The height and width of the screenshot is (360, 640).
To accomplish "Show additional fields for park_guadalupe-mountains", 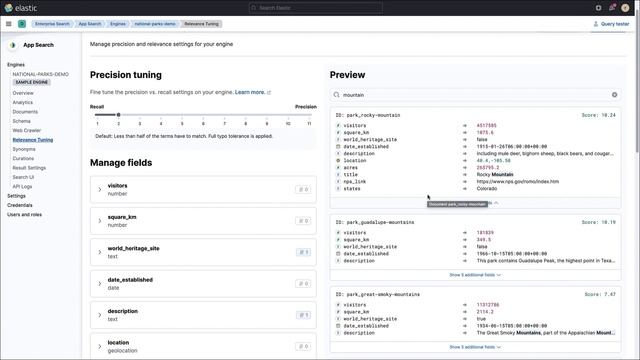I will 475,275.
